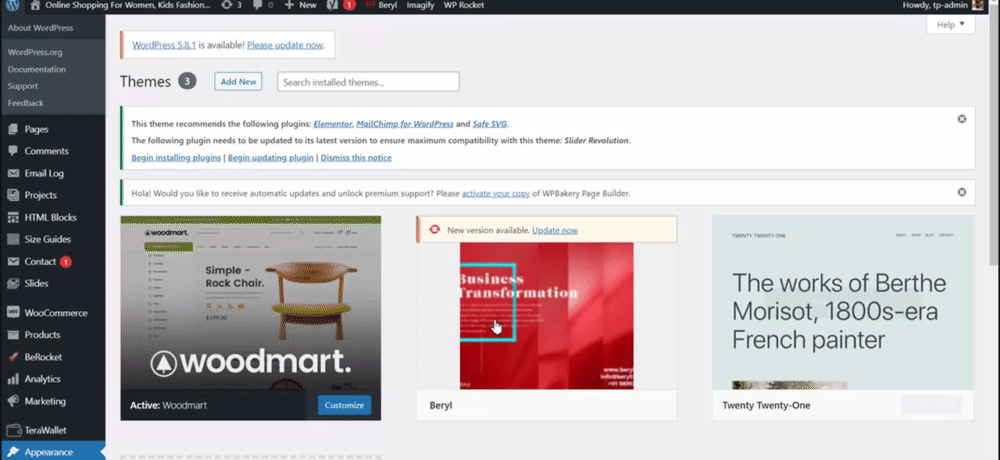The width and height of the screenshot is (1000, 460).
Task: Open the site home icon link
Action: click(35, 5)
